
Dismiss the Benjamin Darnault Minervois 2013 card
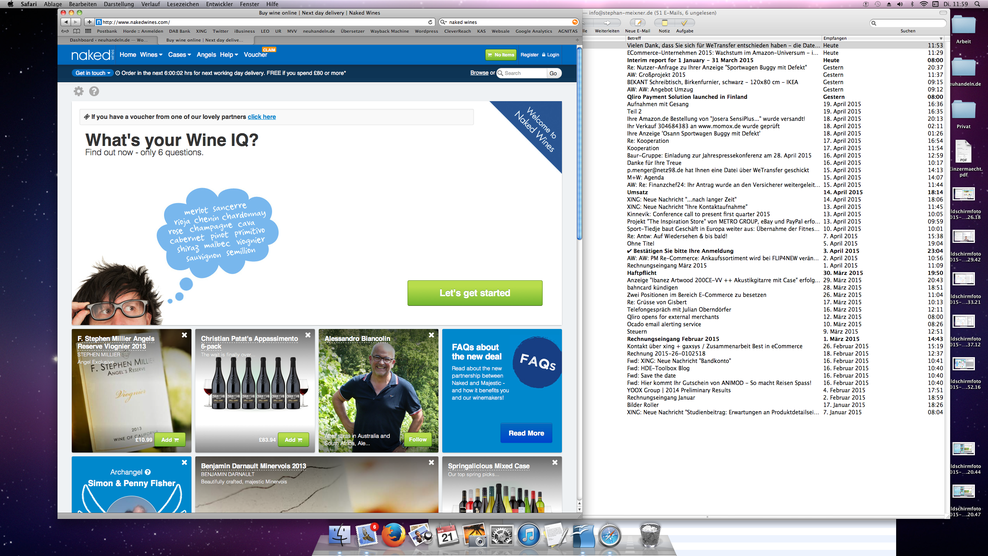pyautogui.click(x=432, y=463)
